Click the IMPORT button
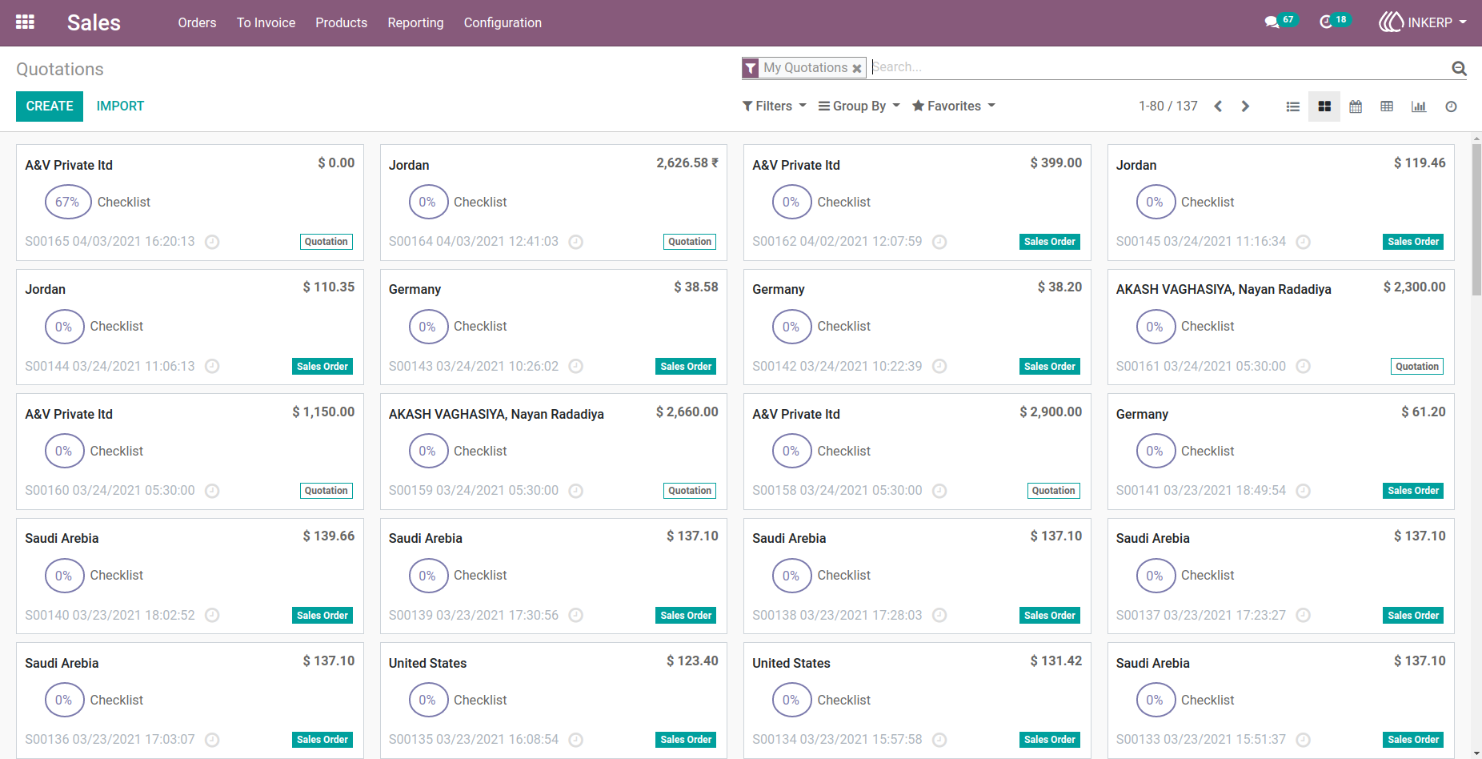This screenshot has height=759, width=1482. point(120,106)
